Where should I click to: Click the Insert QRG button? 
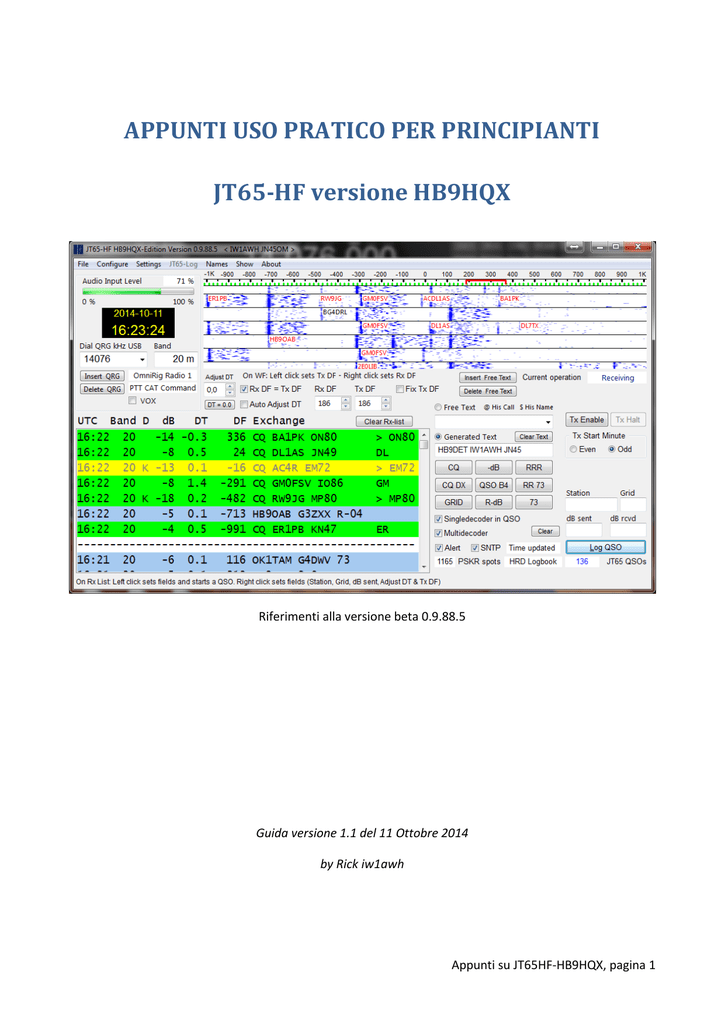point(102,376)
